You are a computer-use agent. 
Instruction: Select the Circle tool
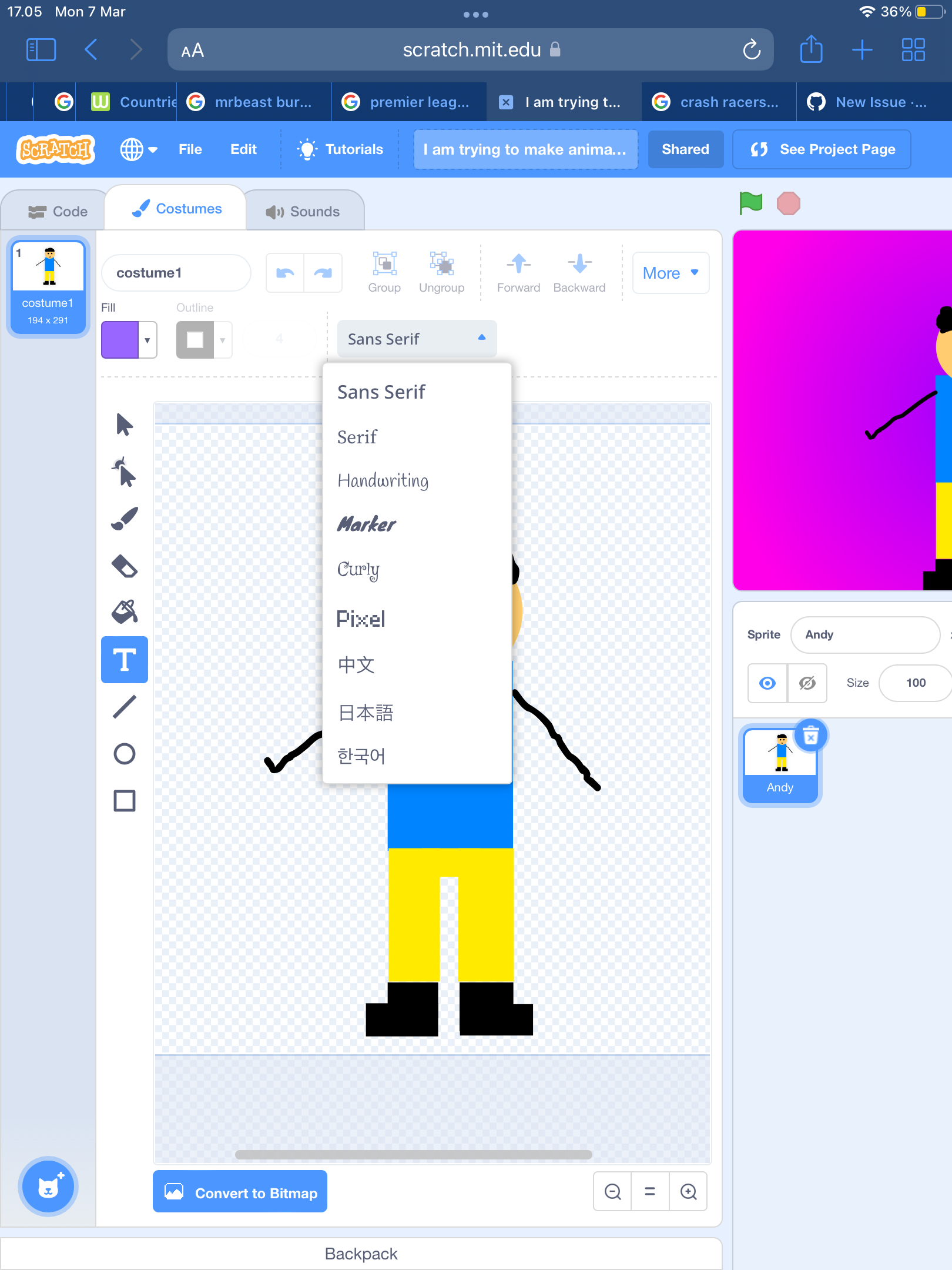click(x=125, y=754)
